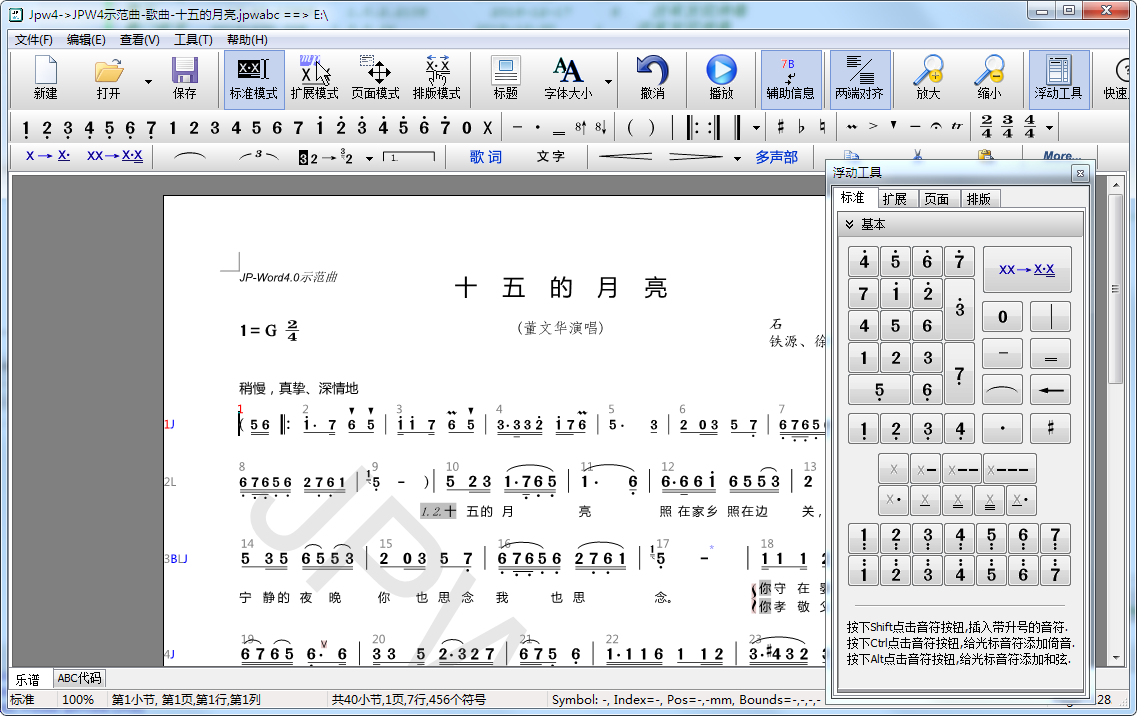1137x716 pixels.
Task: Toggle the 浮动工具 floating tools panel
Action: (x=1058, y=78)
